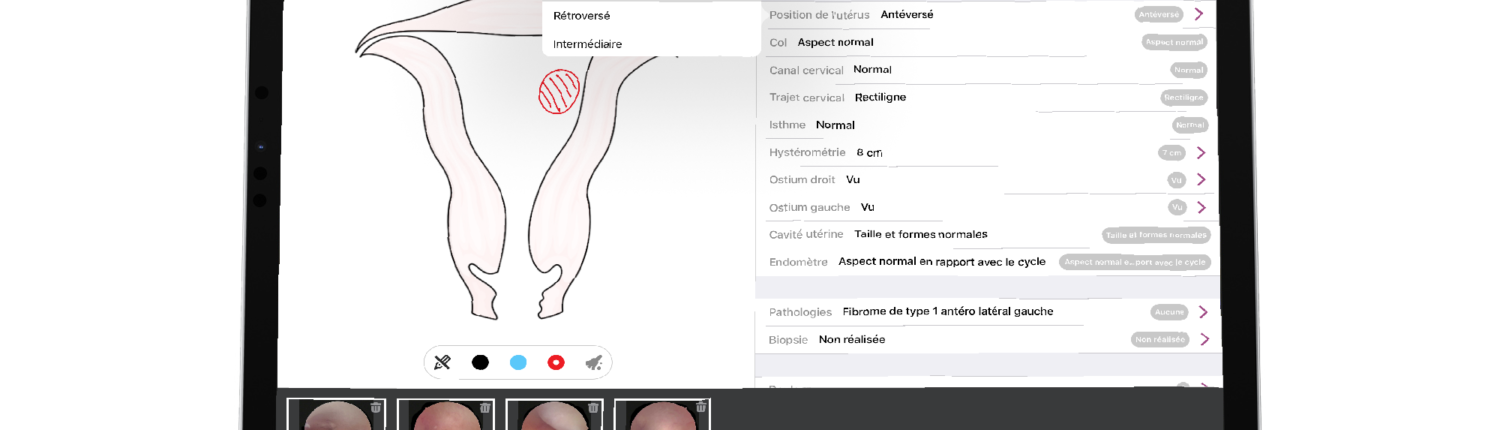Viewport: 1500px width, 430px height.
Task: Click the 'Trajet cervical' label
Action: coord(807,97)
